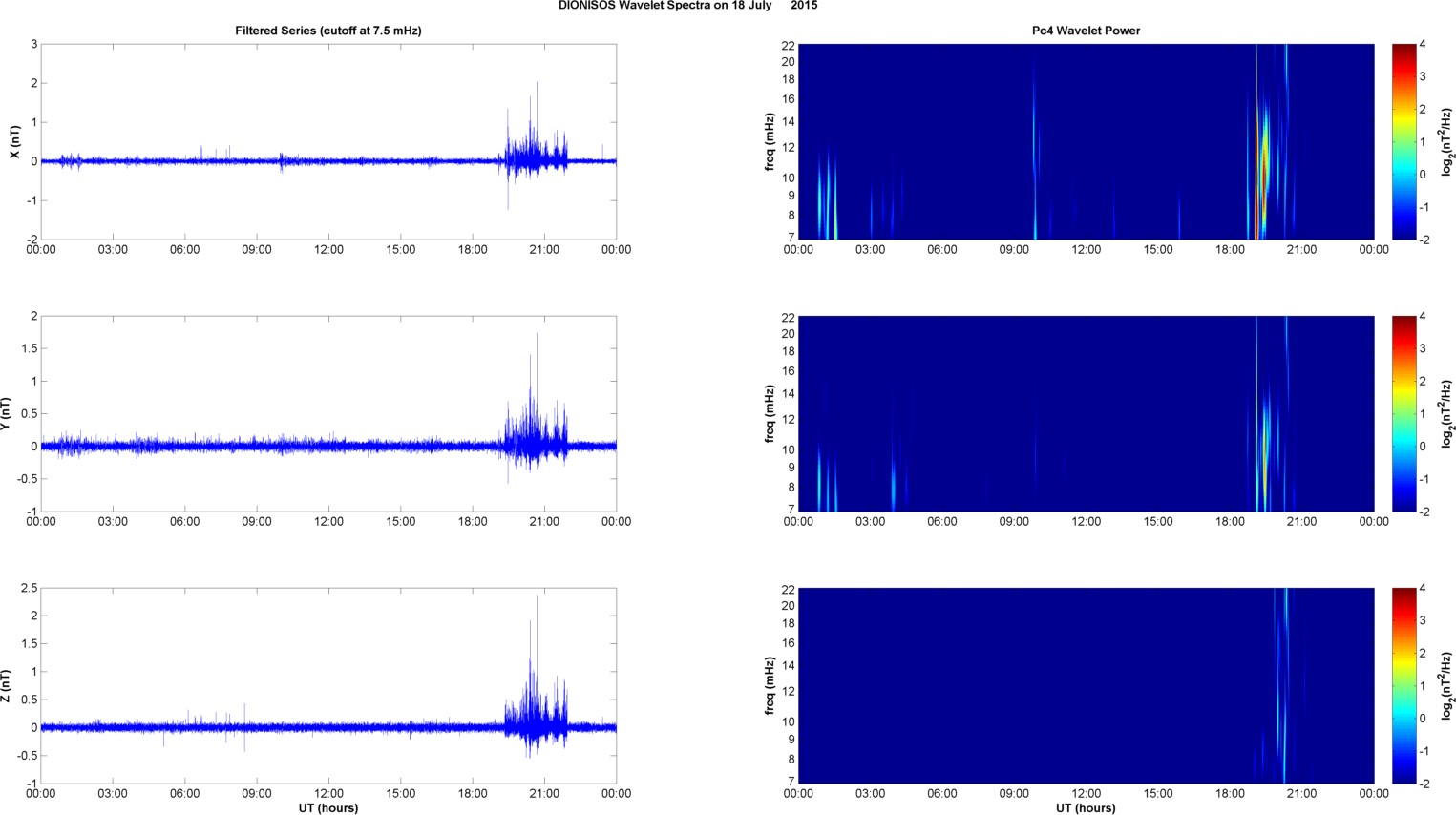The height and width of the screenshot is (815, 1456).
Task: Click the bottom spectrogram's colorbar
Action: 1403,685
